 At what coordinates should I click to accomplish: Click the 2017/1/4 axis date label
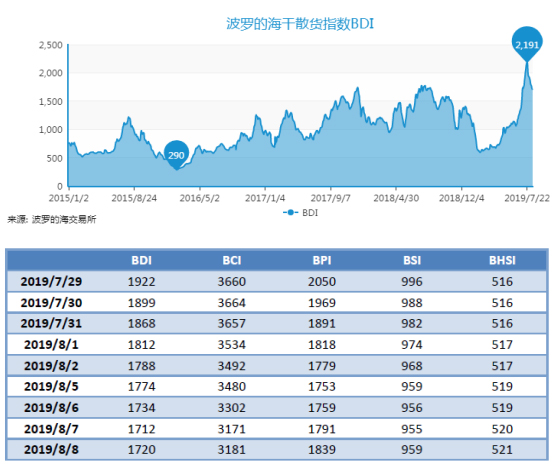(x=265, y=198)
